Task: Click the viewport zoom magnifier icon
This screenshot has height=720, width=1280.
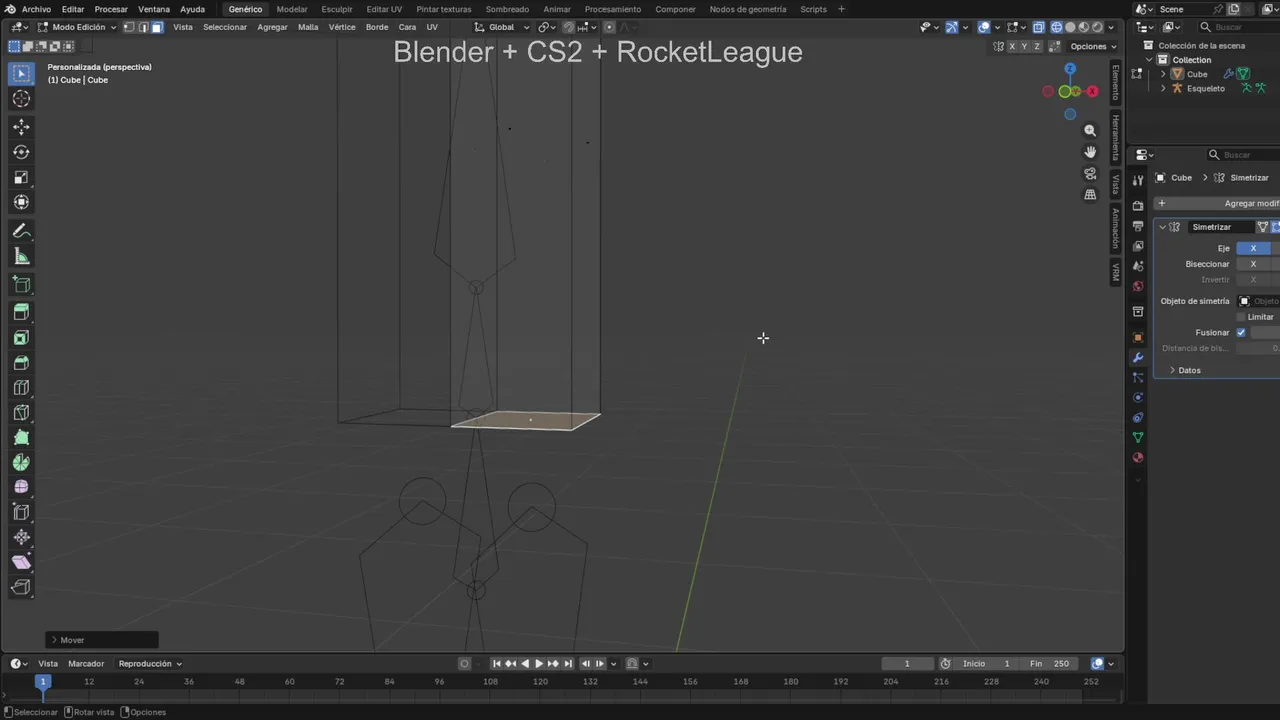Action: (1090, 130)
